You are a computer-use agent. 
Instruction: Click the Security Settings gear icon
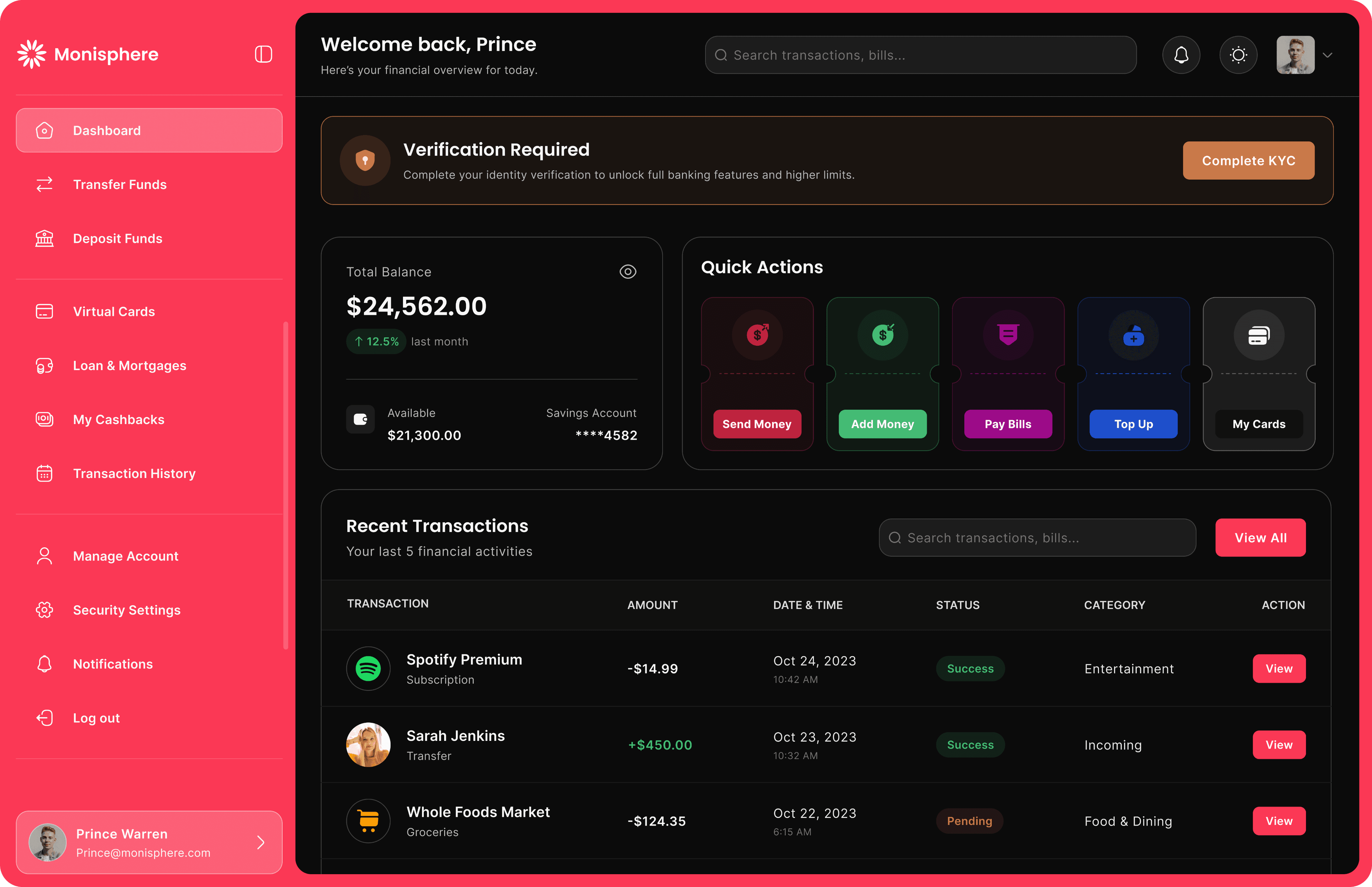44,610
